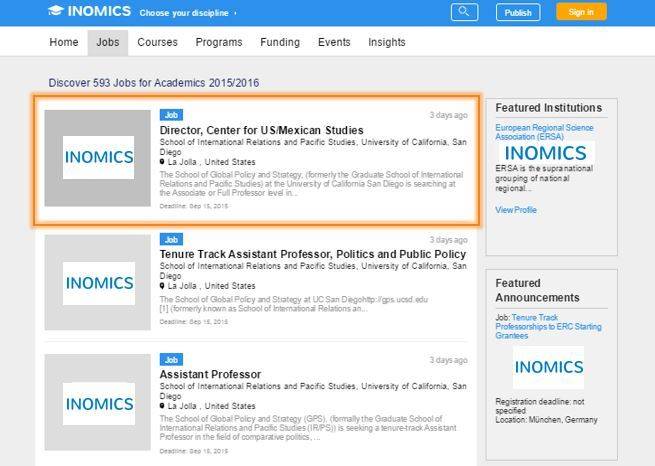Click the Director listing's Deadline date text
Viewport: 655px width, 466px height.
pos(194,206)
